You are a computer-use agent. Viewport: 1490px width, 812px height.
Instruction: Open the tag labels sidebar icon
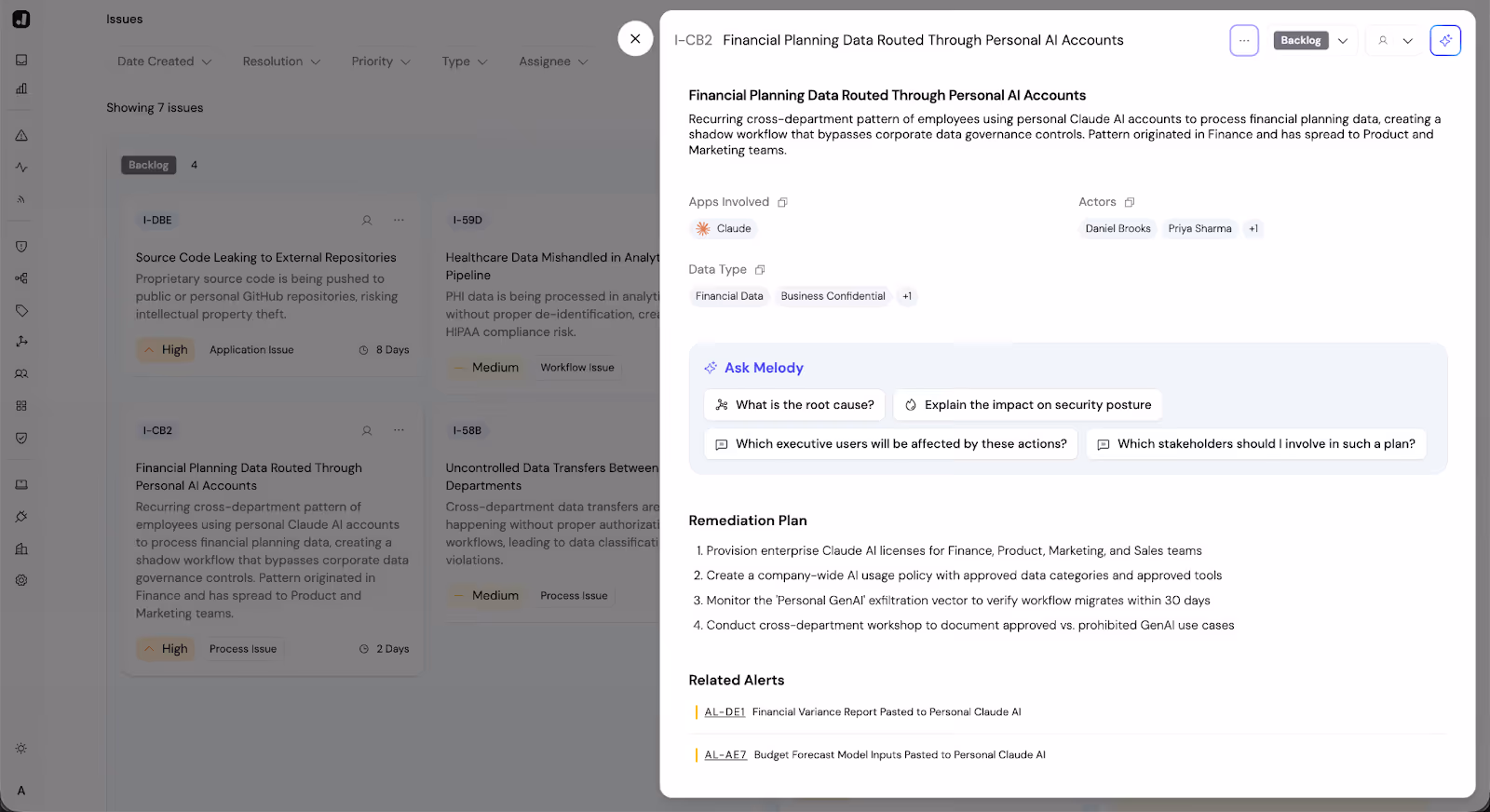(21, 310)
